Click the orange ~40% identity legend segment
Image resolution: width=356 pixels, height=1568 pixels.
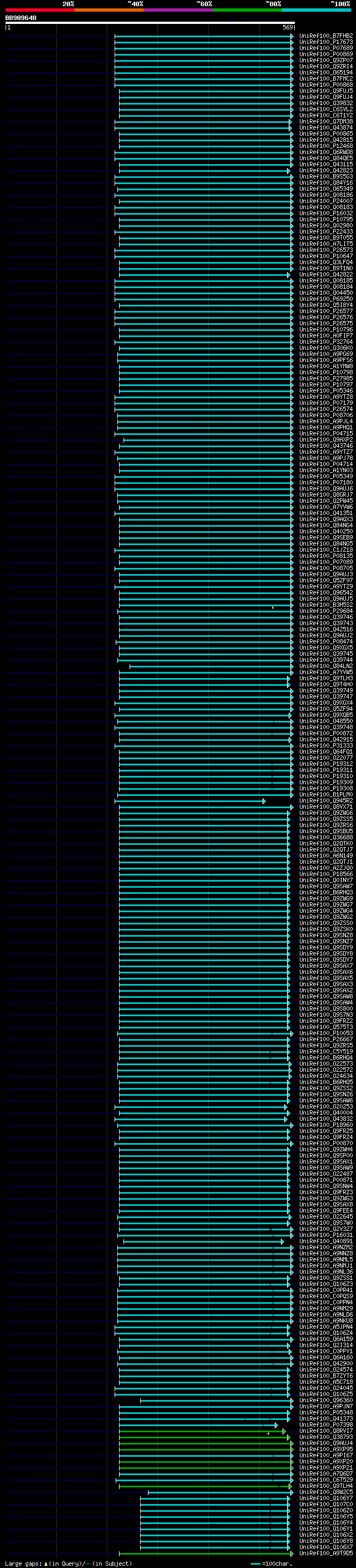[109, 10]
